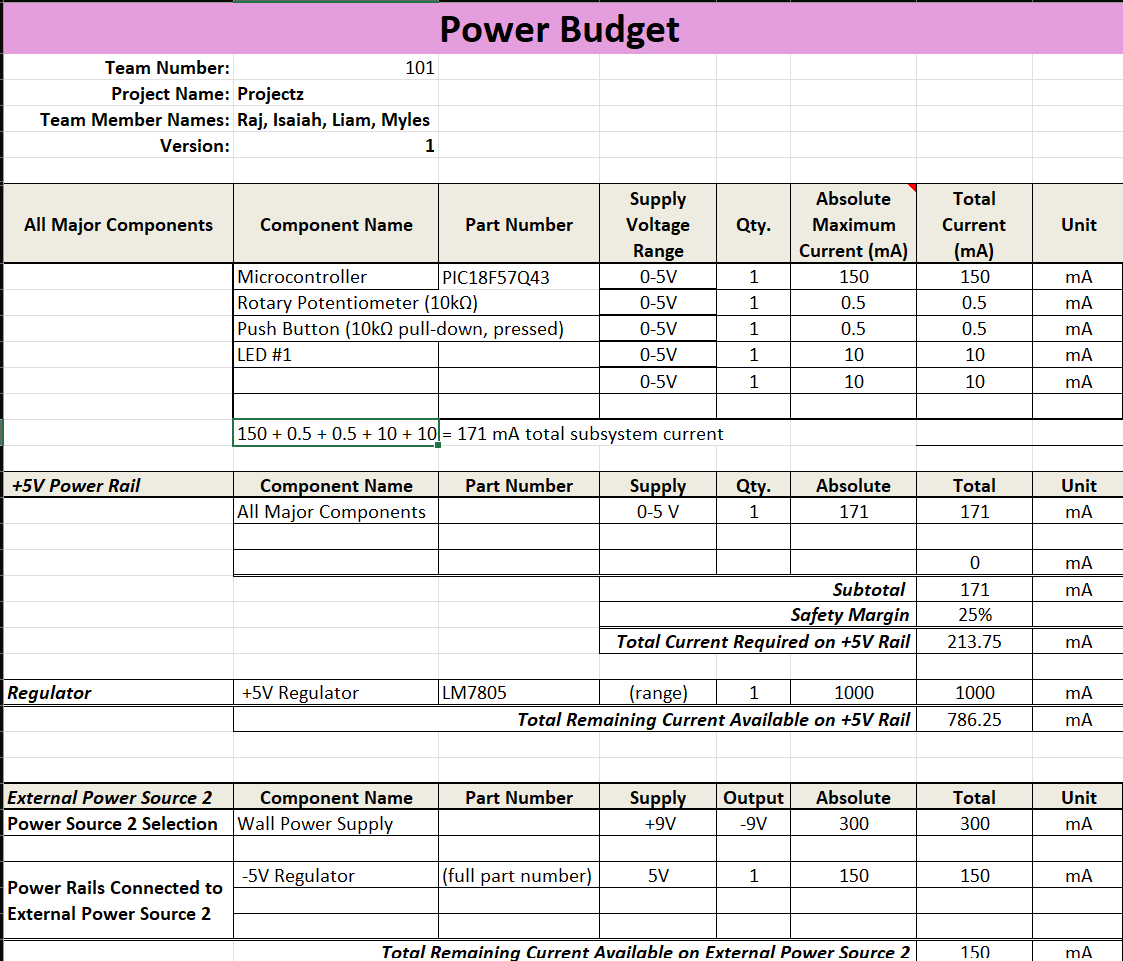This screenshot has height=961, width=1123.
Task: Click the Push Button pull-down component cell
Action: click(400, 329)
